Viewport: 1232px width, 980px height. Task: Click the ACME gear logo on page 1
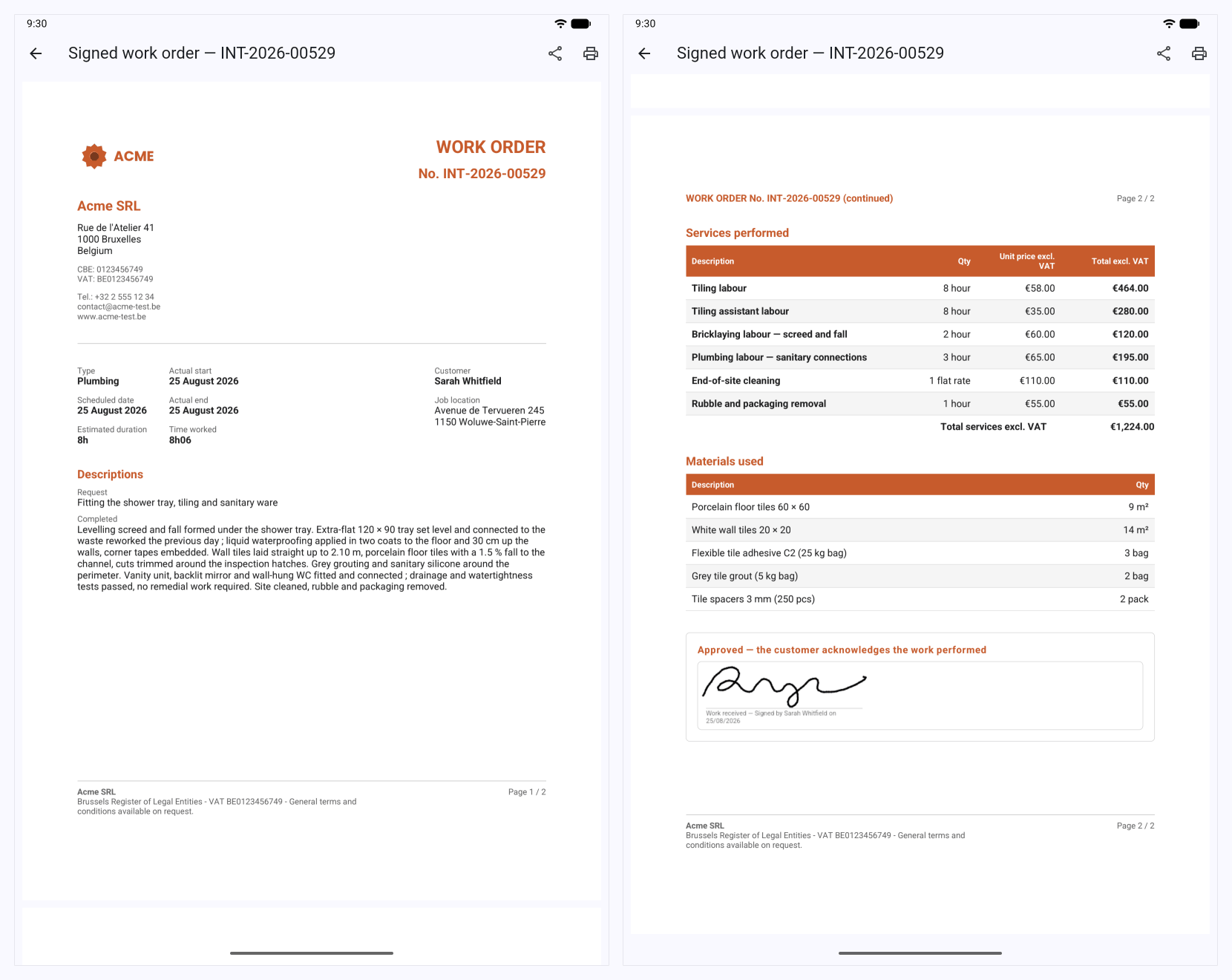tap(94, 157)
